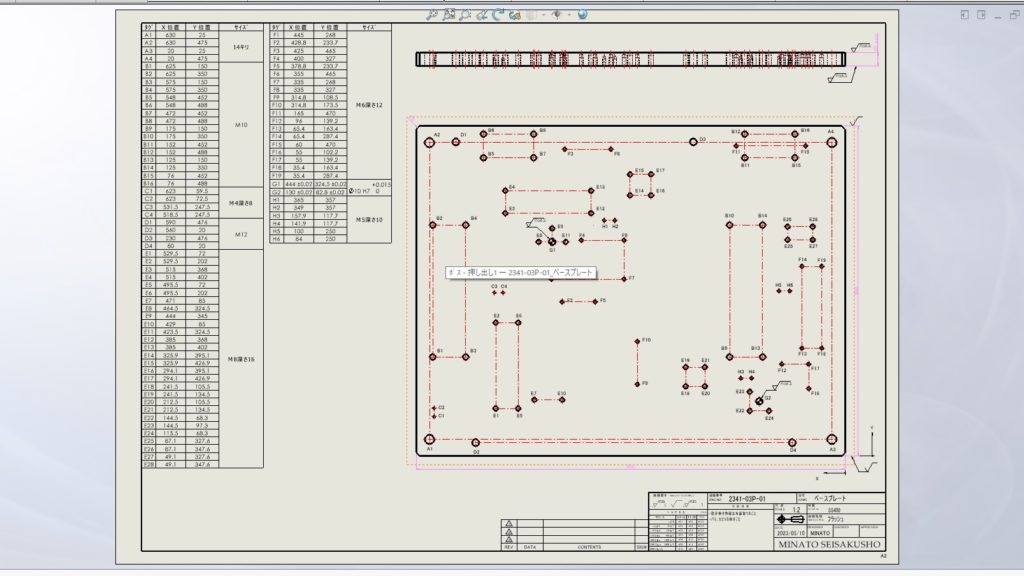1024x576 pixels.
Task: Select drawing number 2341-03P-01 in title block
Action: tap(746, 498)
